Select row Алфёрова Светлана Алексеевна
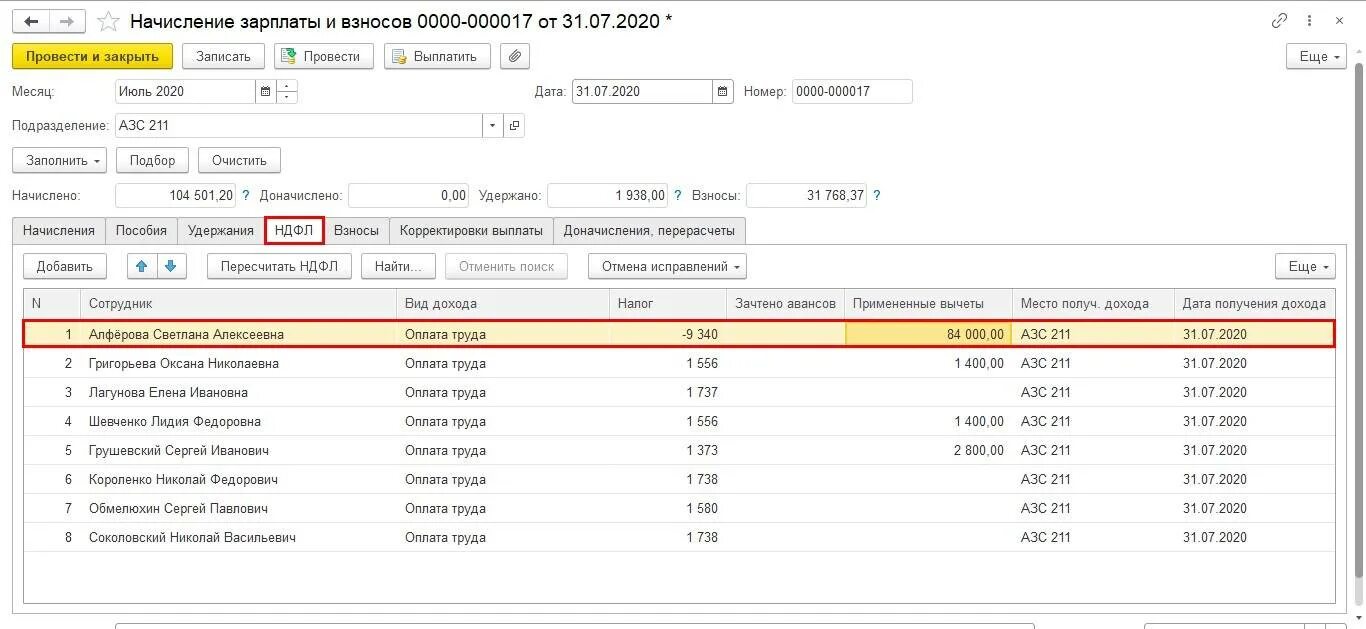 point(679,334)
